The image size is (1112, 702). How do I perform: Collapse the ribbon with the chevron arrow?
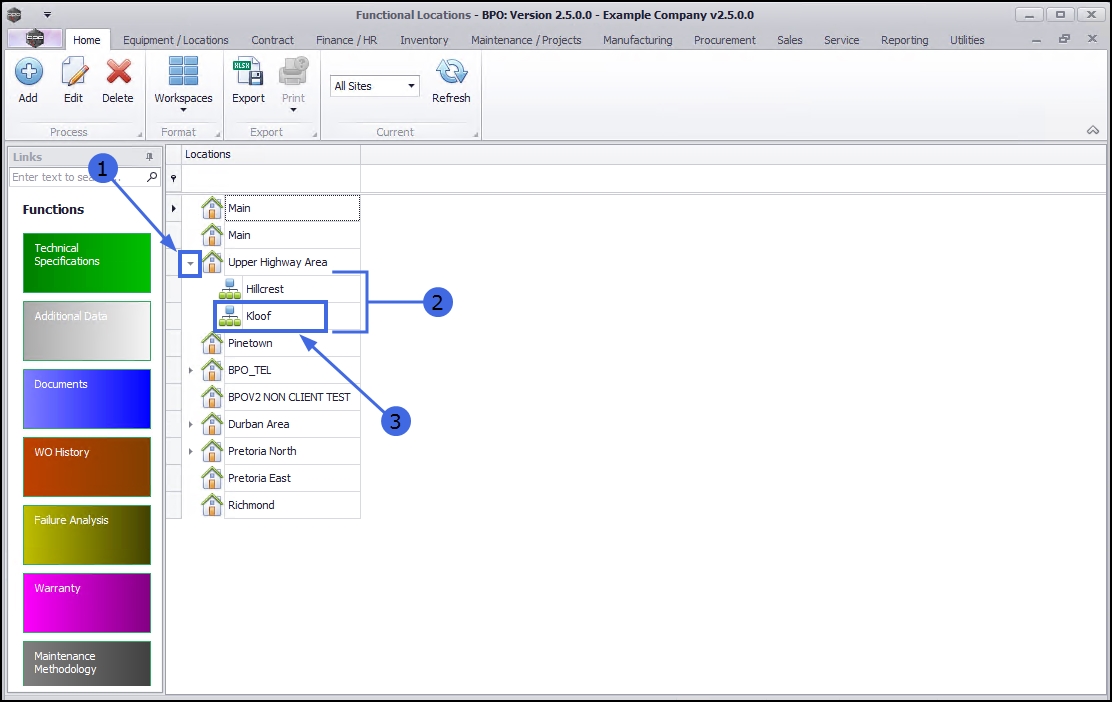coord(1093,130)
